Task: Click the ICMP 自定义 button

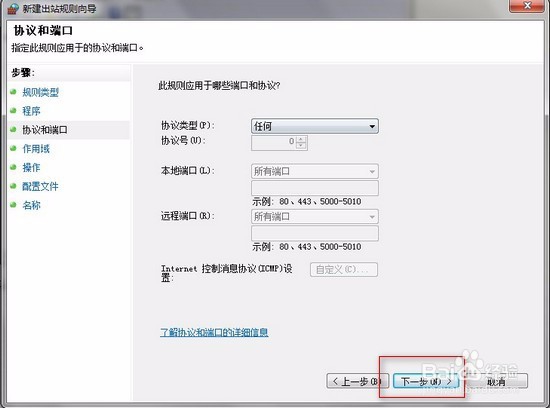Action: (x=344, y=269)
